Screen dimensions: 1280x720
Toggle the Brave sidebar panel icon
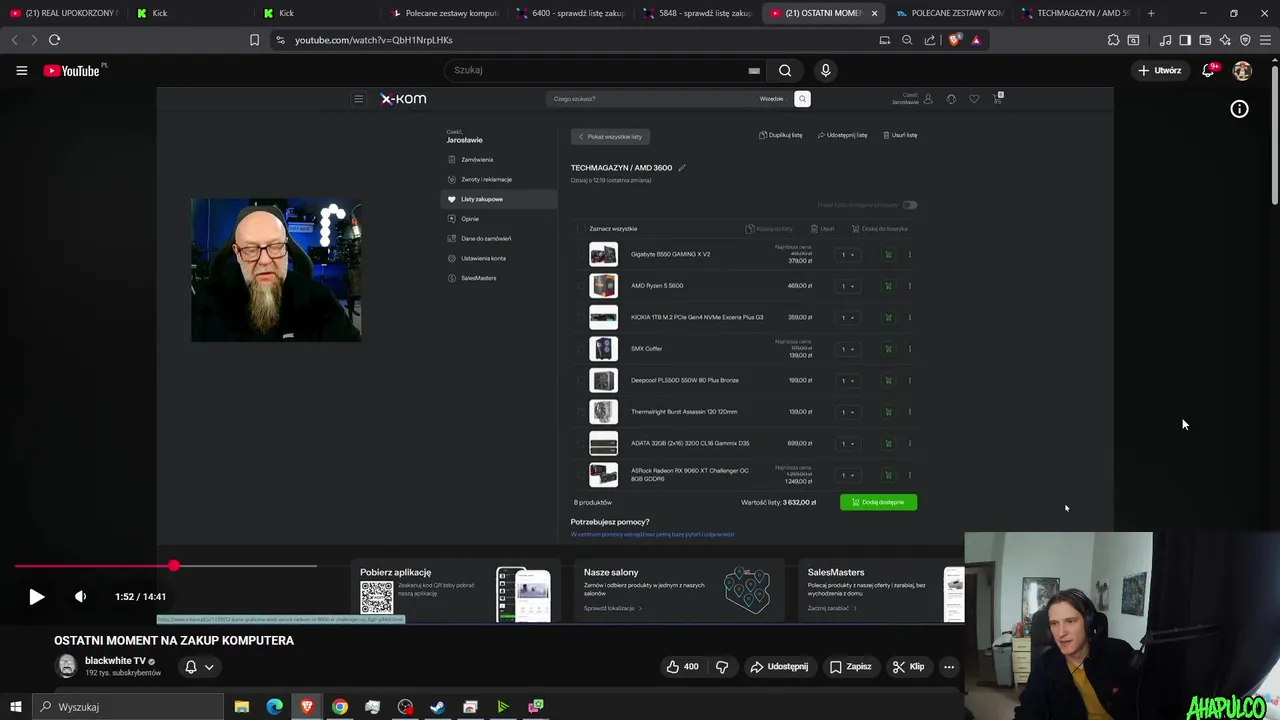point(1185,40)
